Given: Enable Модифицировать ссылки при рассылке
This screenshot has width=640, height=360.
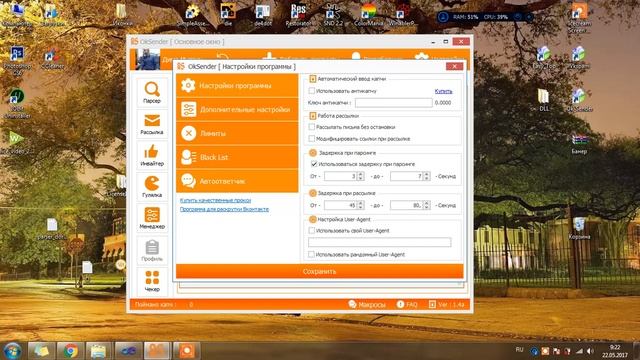Looking at the screenshot, I should click(x=311, y=139).
